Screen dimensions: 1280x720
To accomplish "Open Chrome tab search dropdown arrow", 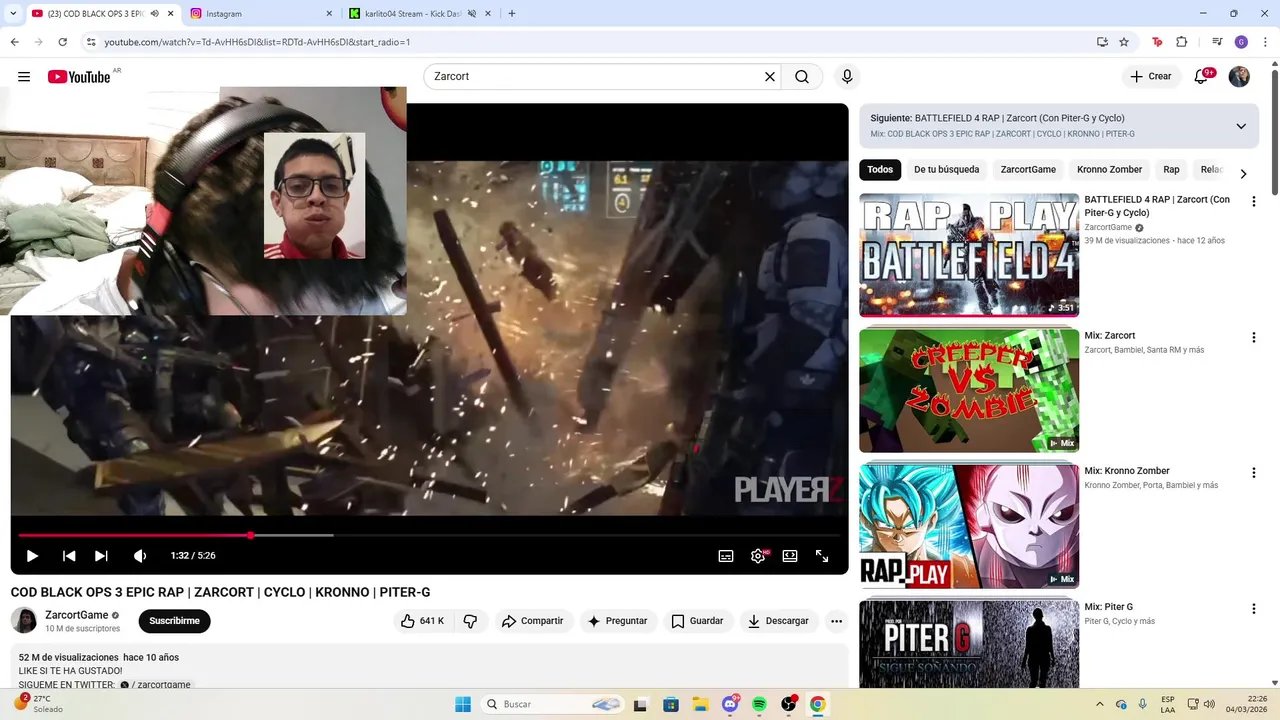I will 13,14.
